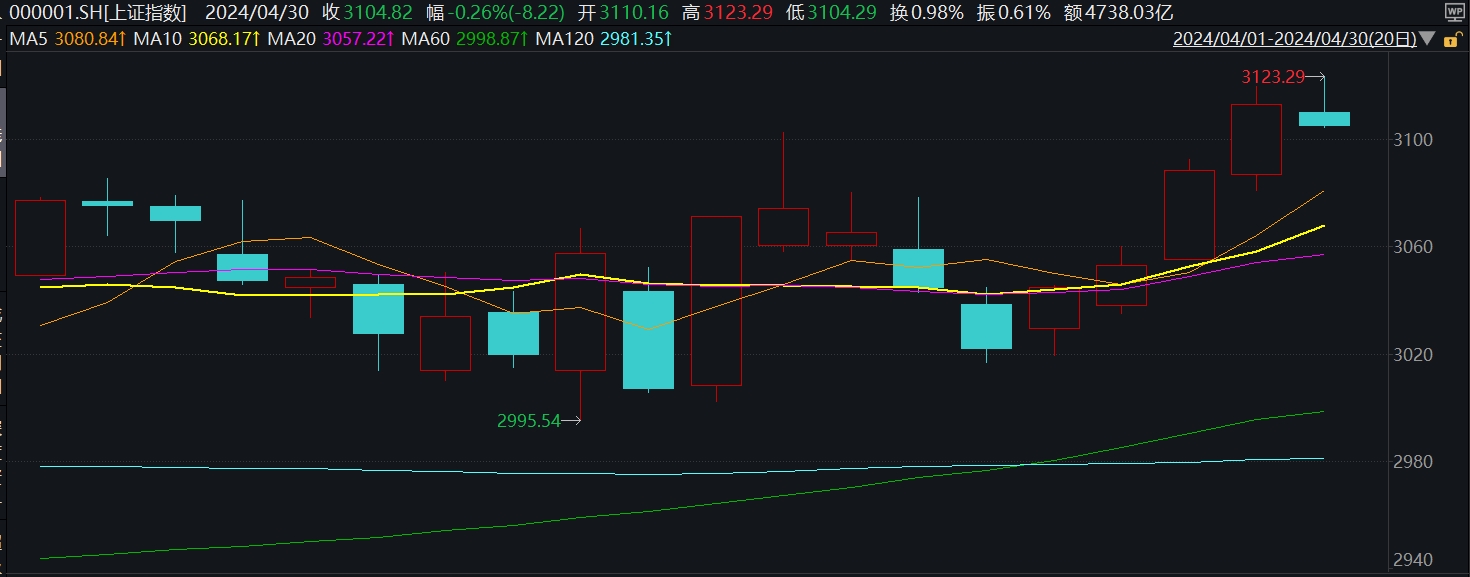Click the 2980 price axis label
Screen dimensions: 1470x577
[x=1412, y=462]
